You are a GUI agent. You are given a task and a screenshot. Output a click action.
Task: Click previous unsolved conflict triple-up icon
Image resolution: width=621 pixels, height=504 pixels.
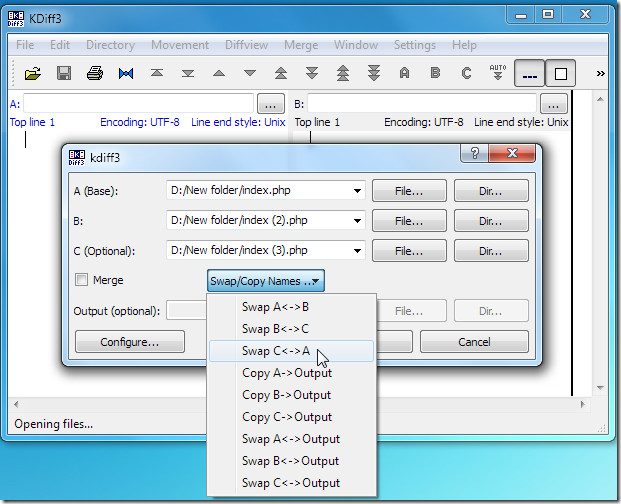click(x=343, y=73)
